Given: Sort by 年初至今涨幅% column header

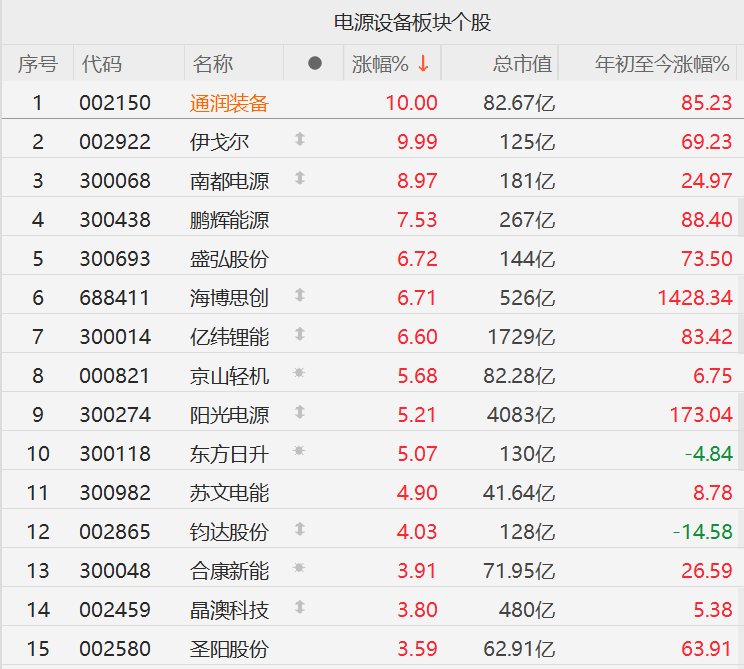Looking at the screenshot, I should (x=663, y=64).
